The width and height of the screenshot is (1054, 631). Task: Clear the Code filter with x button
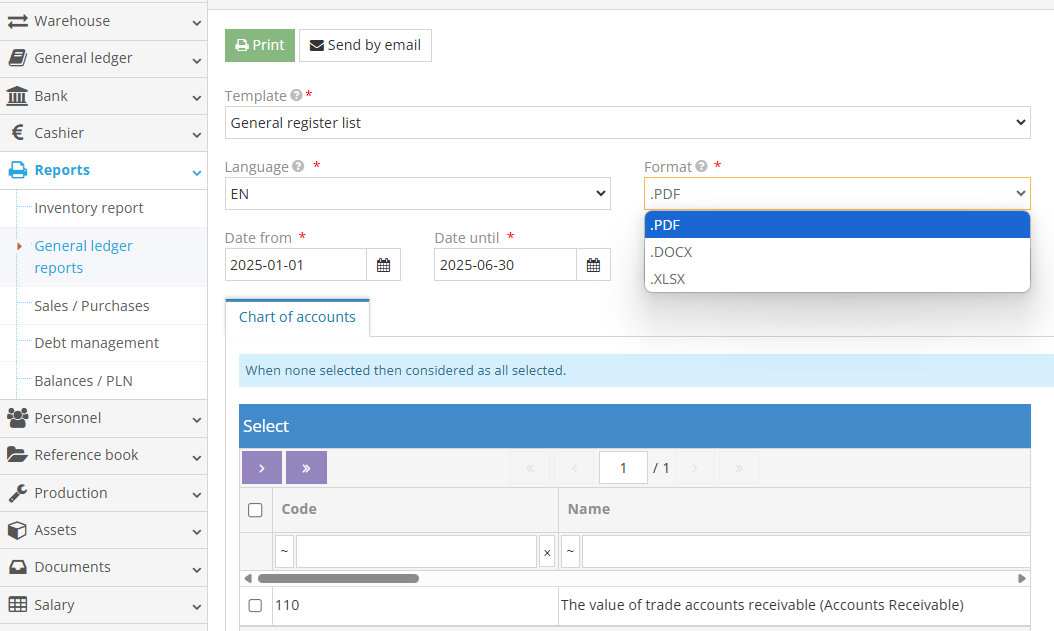point(546,552)
